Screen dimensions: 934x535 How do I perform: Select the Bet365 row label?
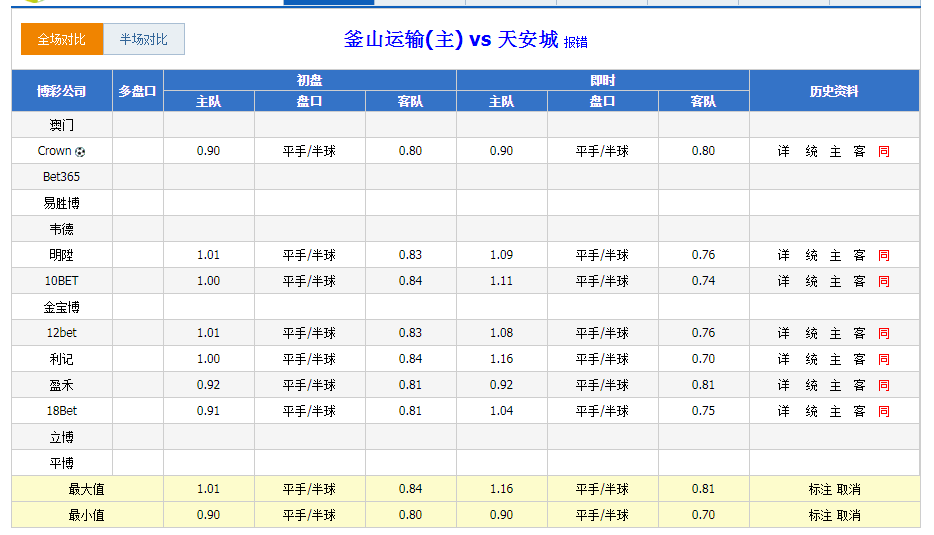[61, 177]
